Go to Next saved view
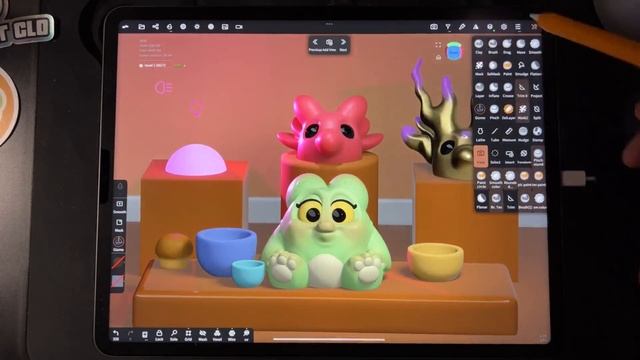The width and height of the screenshot is (640, 360). [x=343, y=44]
